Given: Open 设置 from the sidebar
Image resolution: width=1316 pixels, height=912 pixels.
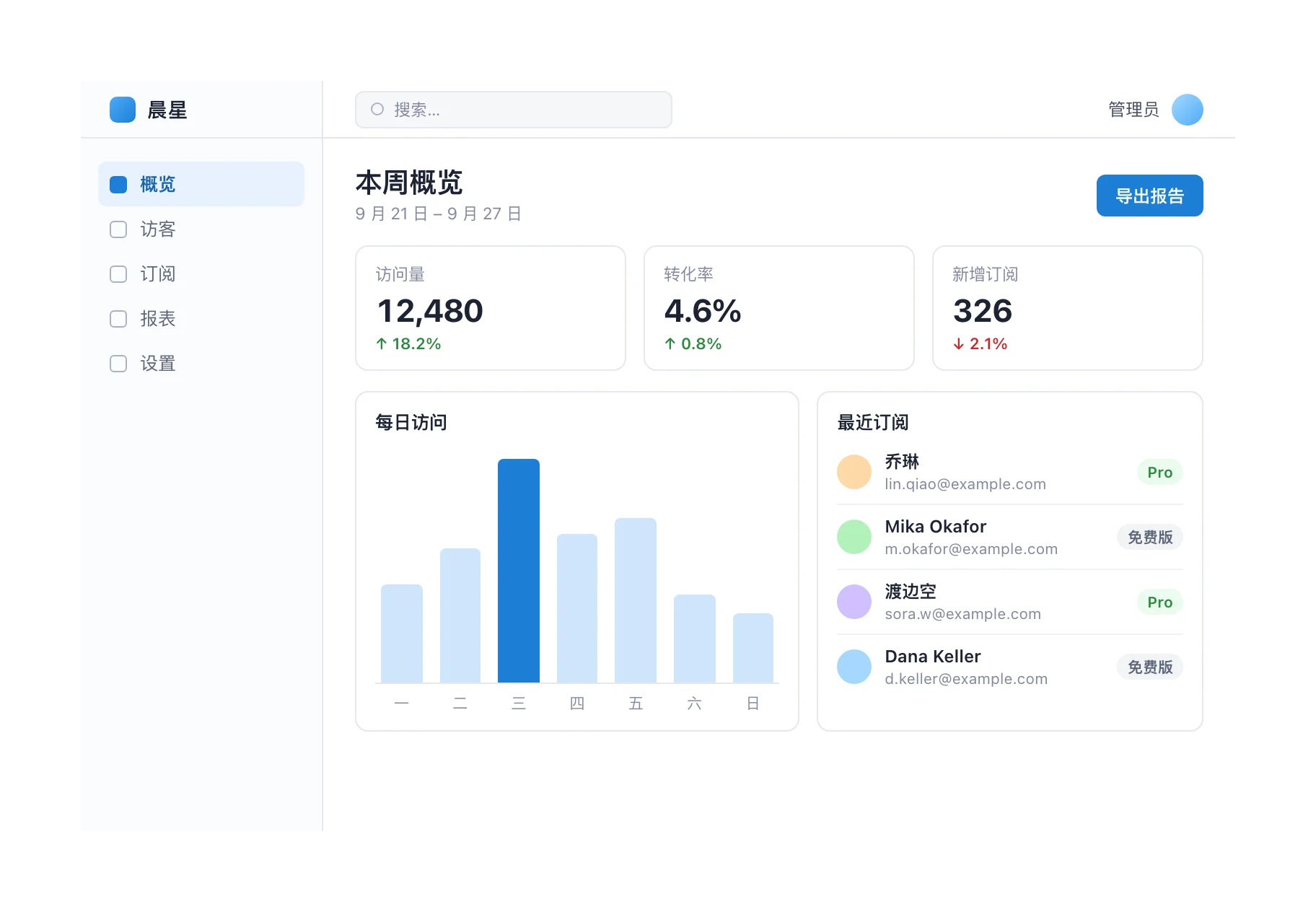Looking at the screenshot, I should (x=201, y=364).
